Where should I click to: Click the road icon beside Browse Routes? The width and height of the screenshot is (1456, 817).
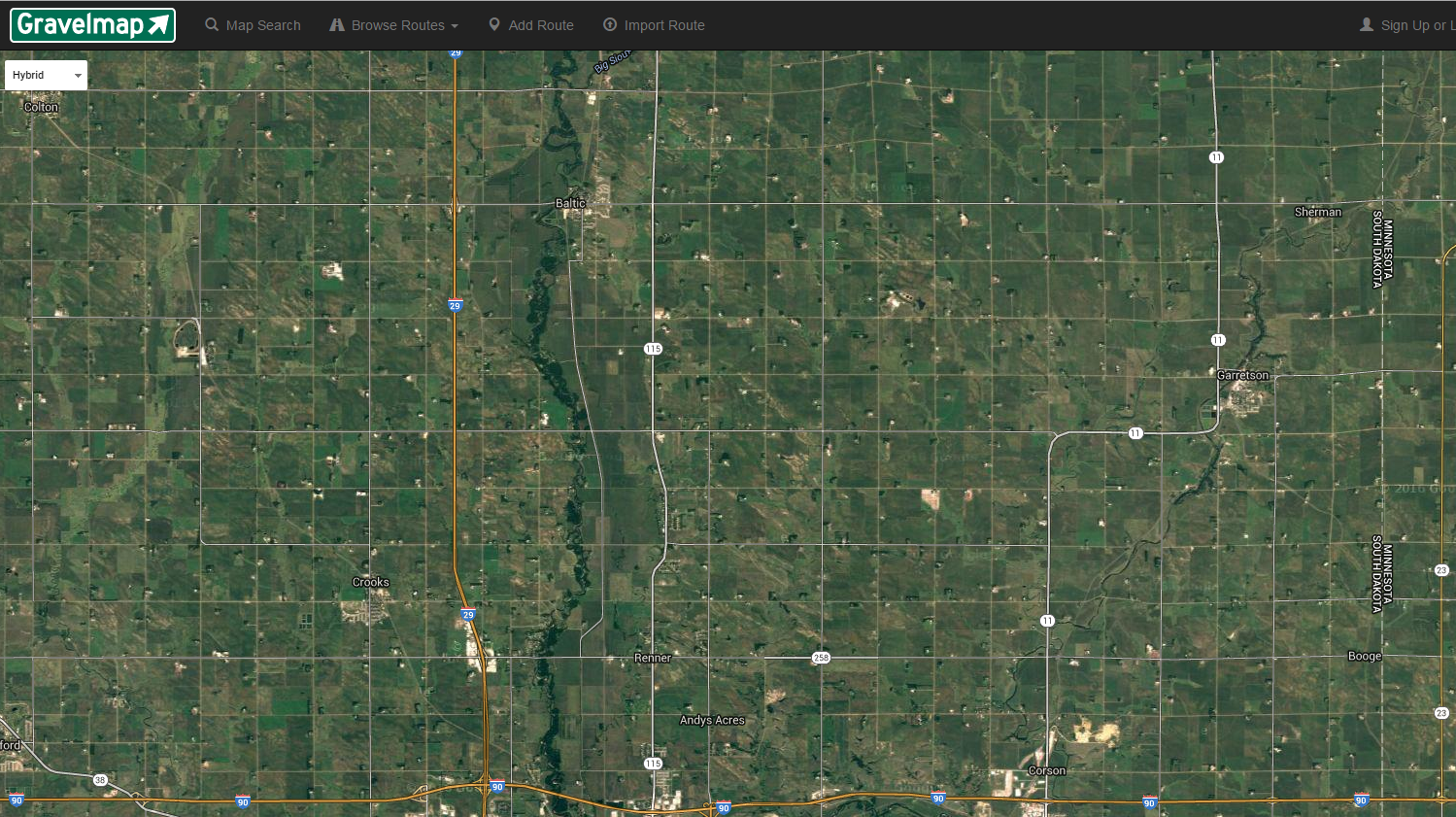(x=337, y=24)
